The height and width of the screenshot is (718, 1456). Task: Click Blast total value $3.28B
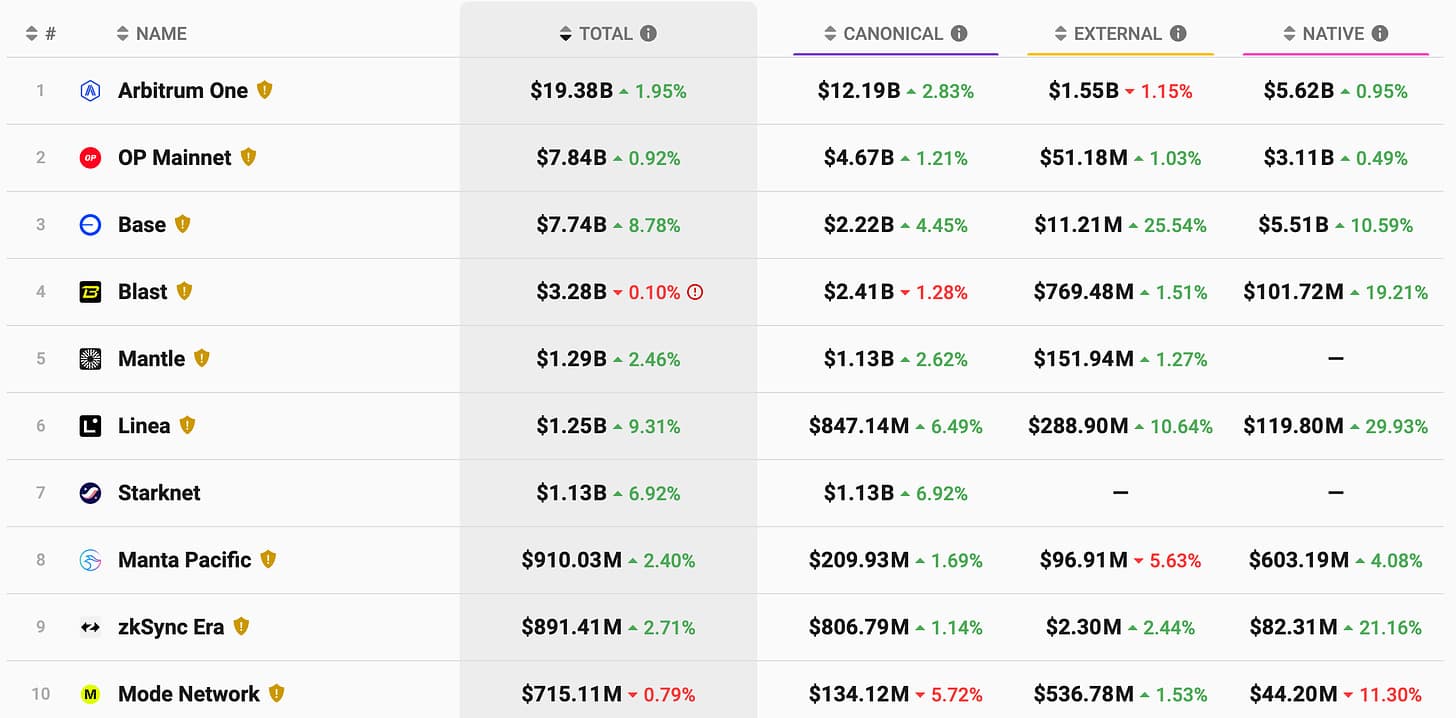point(572,292)
